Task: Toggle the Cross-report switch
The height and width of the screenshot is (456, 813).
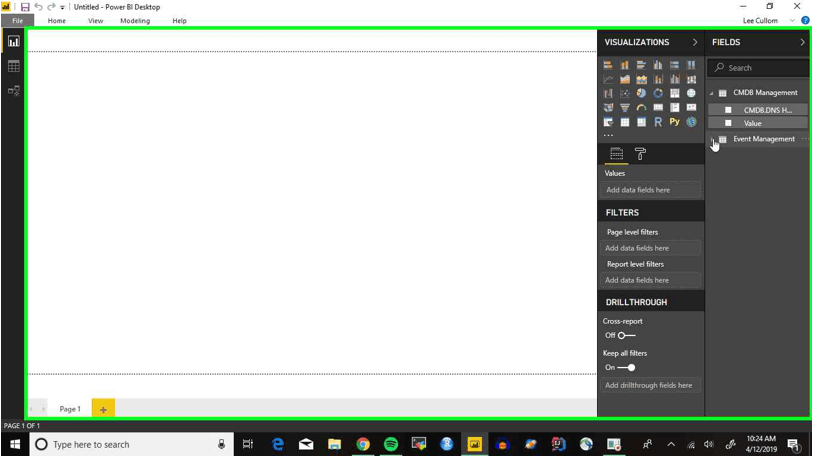Action: click(626, 336)
